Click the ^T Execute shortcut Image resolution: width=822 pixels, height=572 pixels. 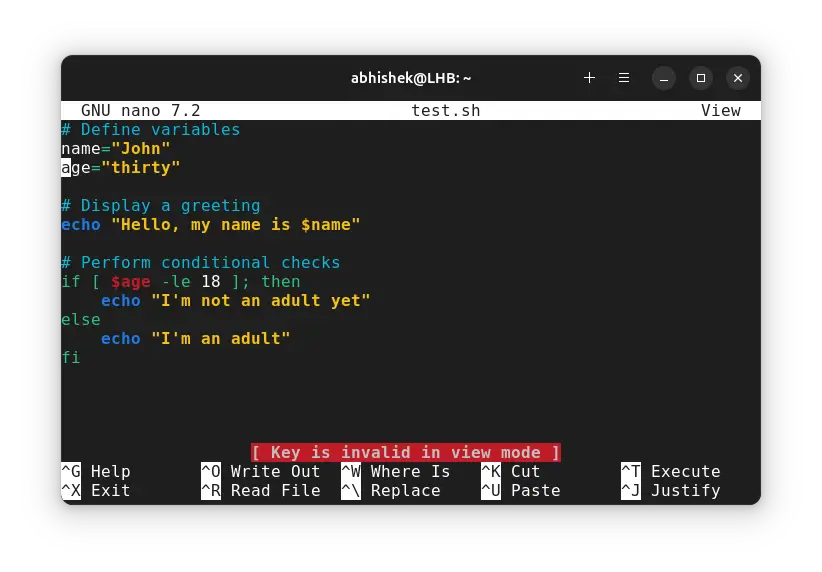pos(670,471)
